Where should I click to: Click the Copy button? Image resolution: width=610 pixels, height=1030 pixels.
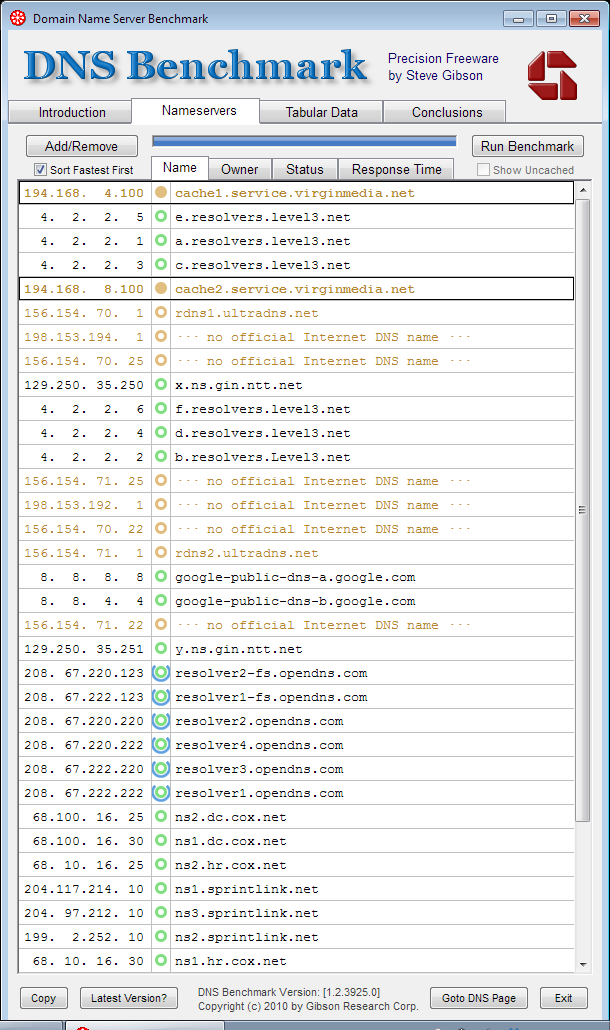point(43,998)
